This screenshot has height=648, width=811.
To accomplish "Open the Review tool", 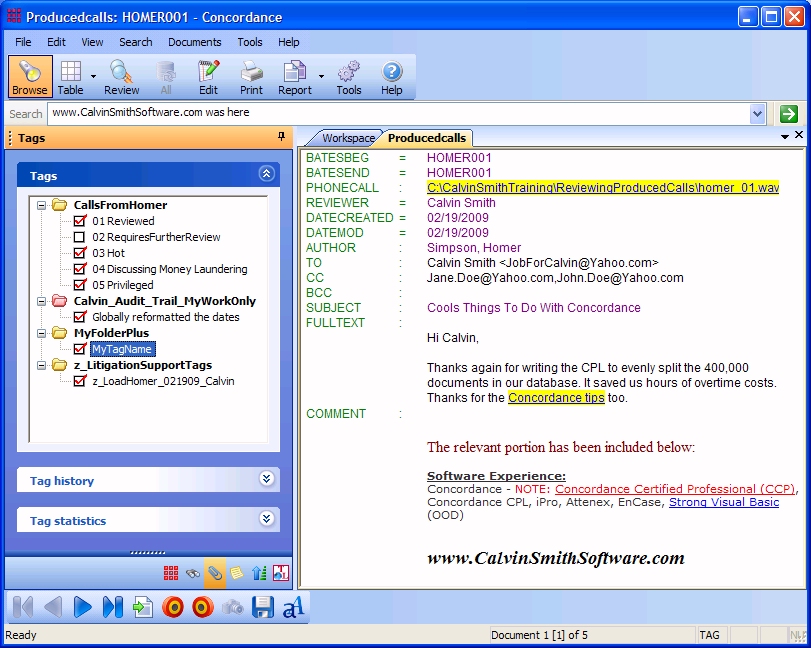I will pos(122,77).
